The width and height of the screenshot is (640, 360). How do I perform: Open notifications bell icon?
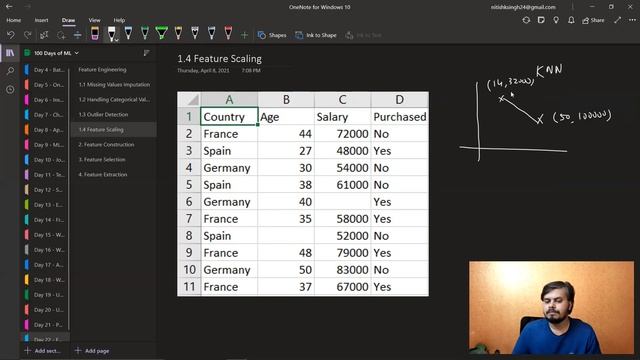click(571, 20)
